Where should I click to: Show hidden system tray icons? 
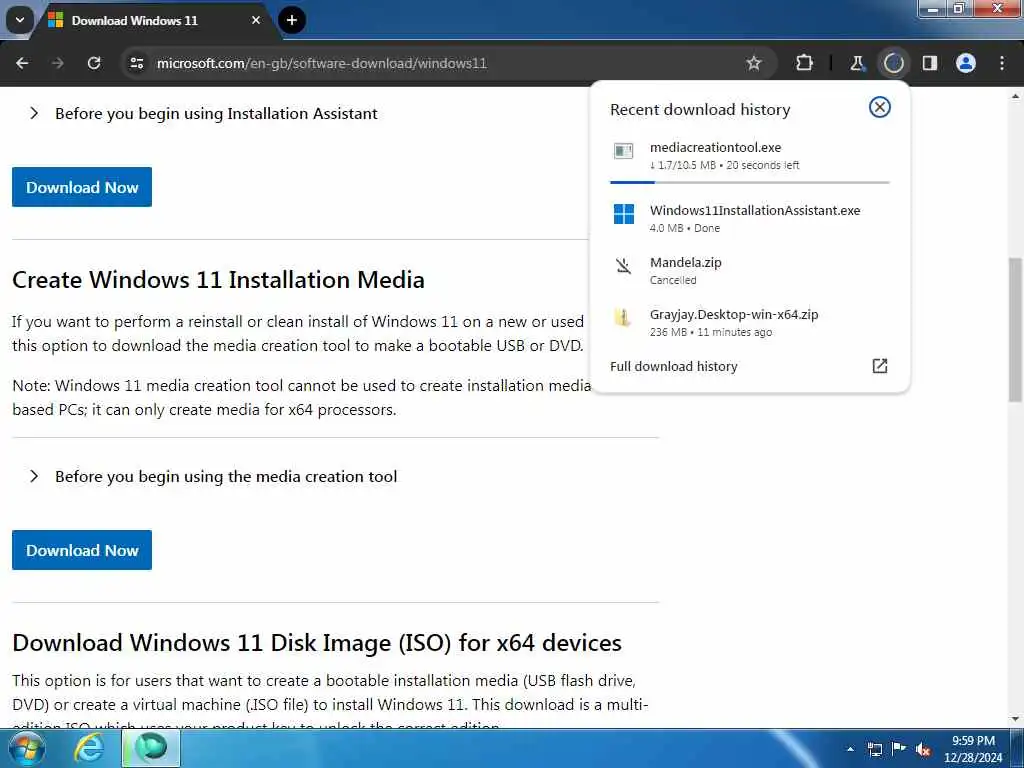coord(850,749)
